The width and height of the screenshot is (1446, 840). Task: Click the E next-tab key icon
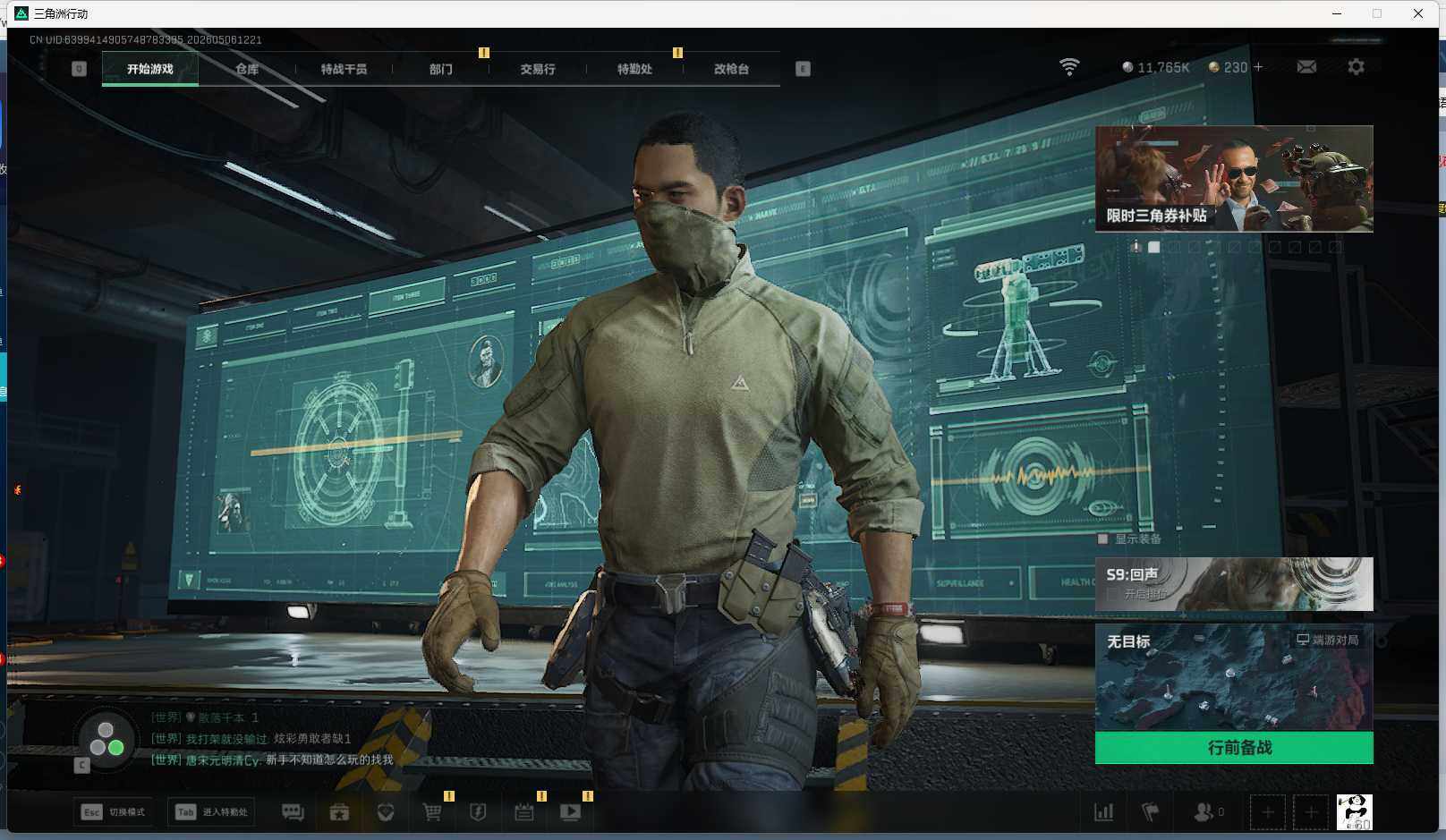(x=803, y=69)
